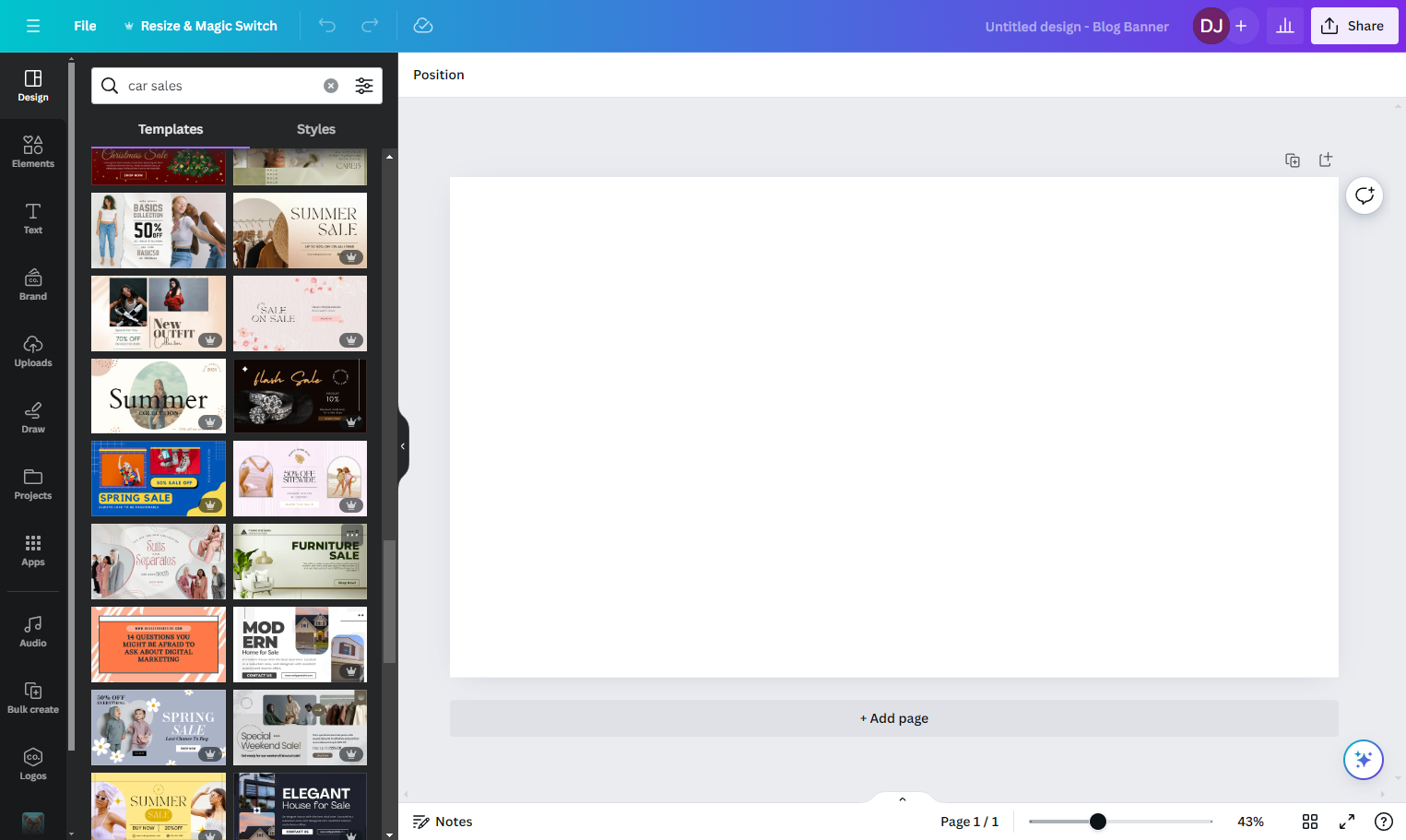
Task: Open search filter options
Action: [x=364, y=86]
